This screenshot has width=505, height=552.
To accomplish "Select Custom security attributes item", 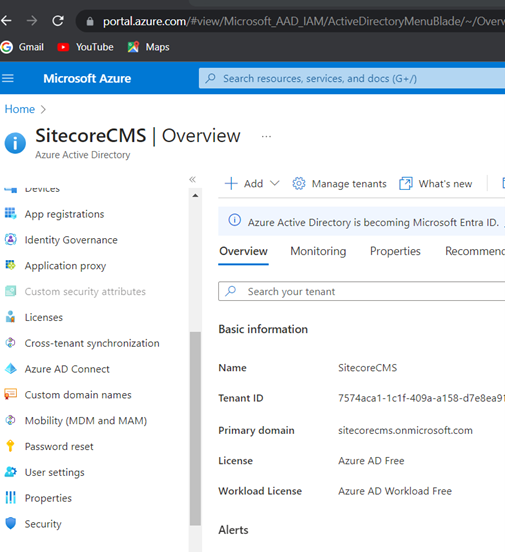I will click(85, 291).
